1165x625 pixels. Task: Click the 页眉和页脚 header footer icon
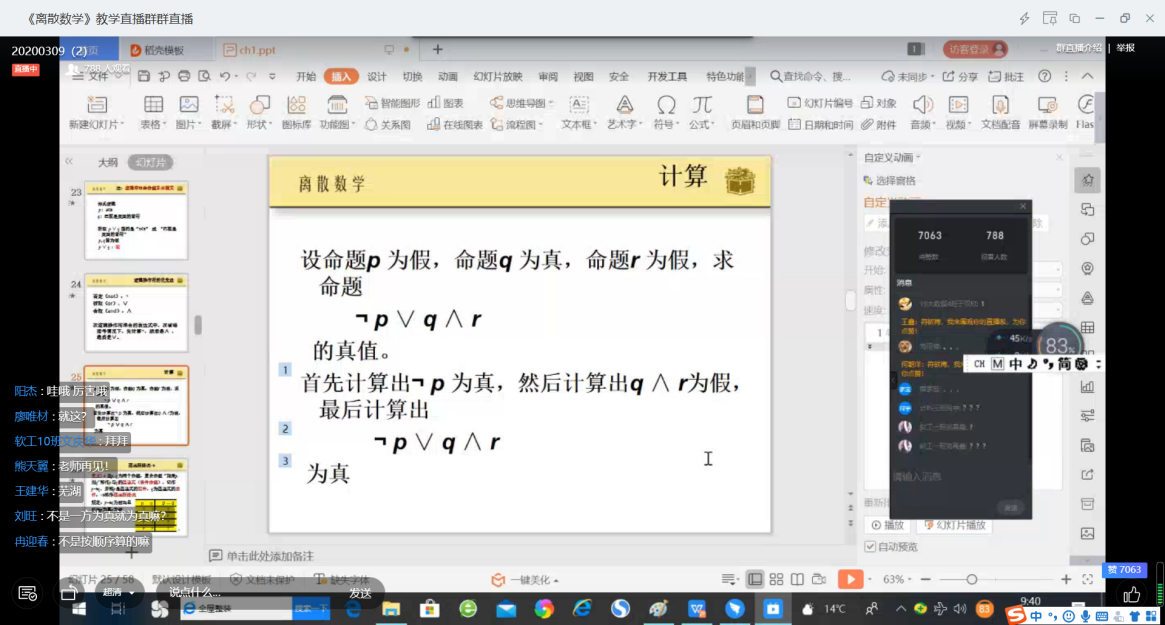point(755,105)
